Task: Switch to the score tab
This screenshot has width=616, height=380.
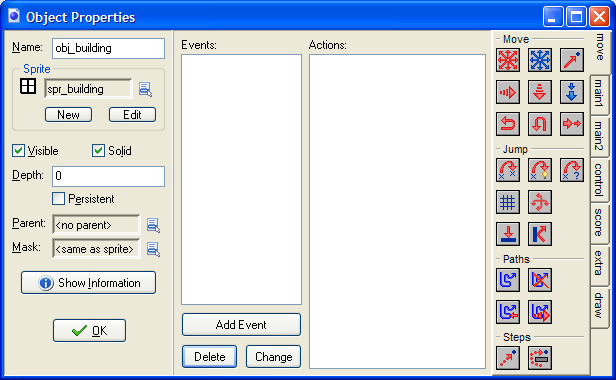Action: (599, 223)
